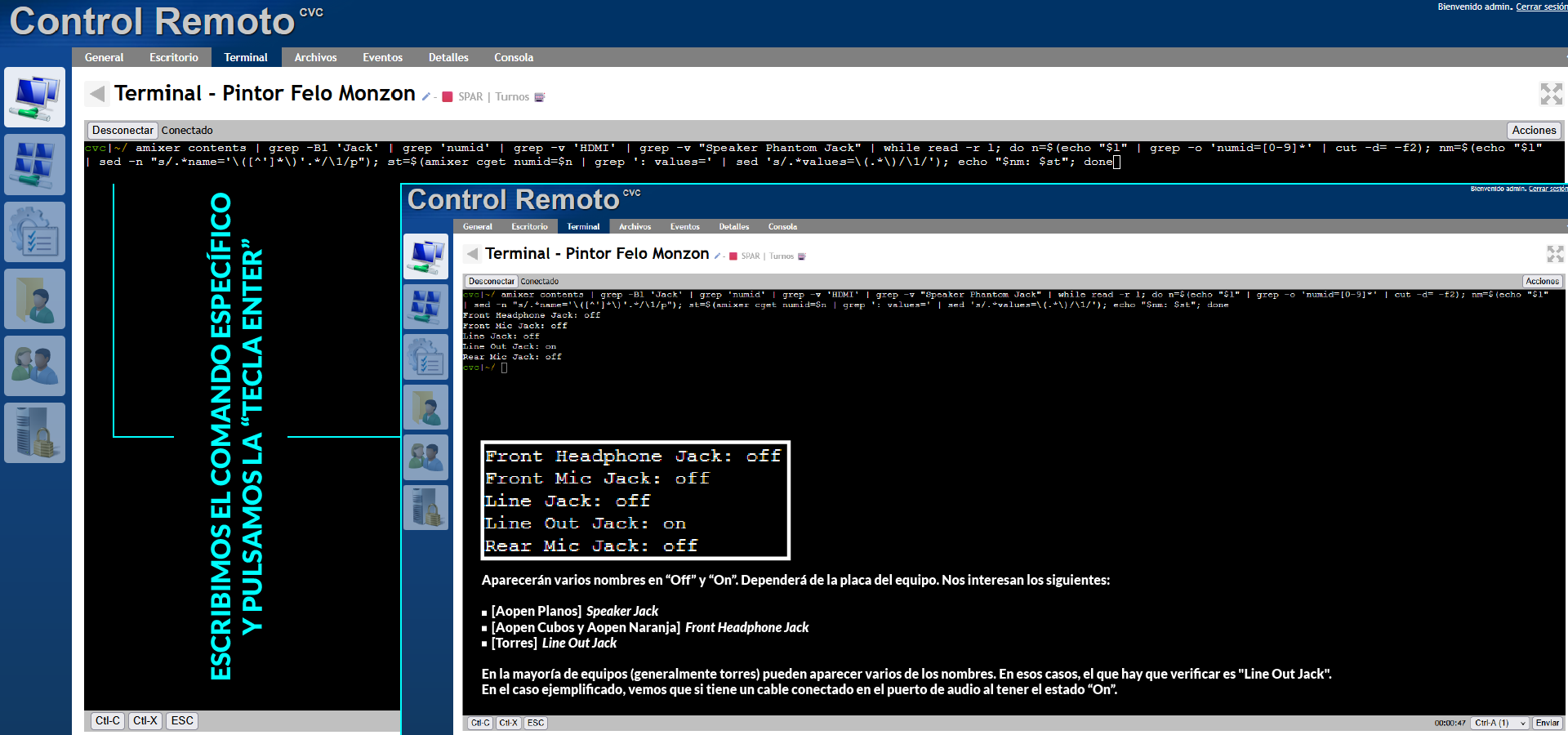Toggle fullscreen with the main expand arrows icon

tap(1551, 94)
